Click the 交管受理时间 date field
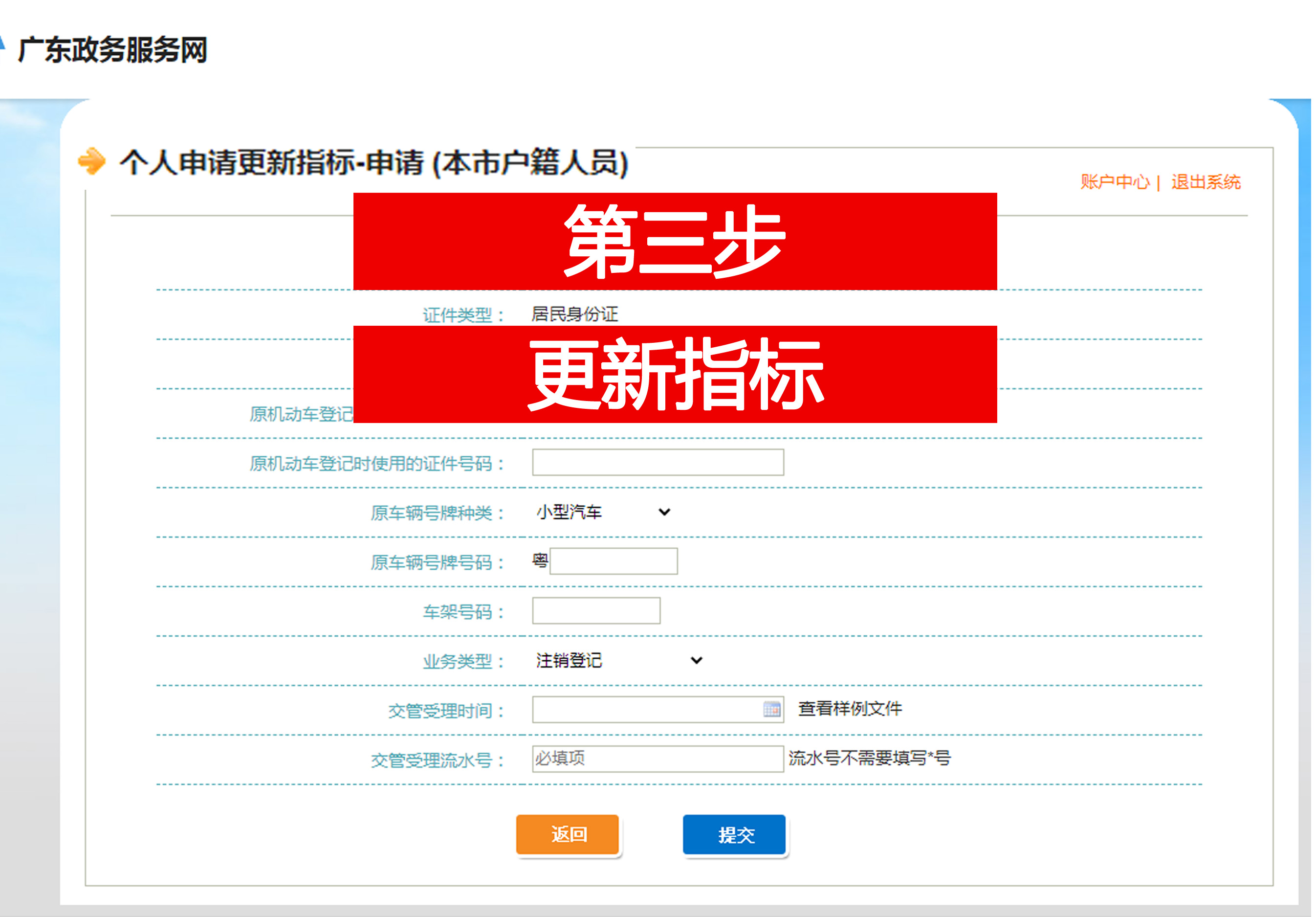 (x=658, y=710)
